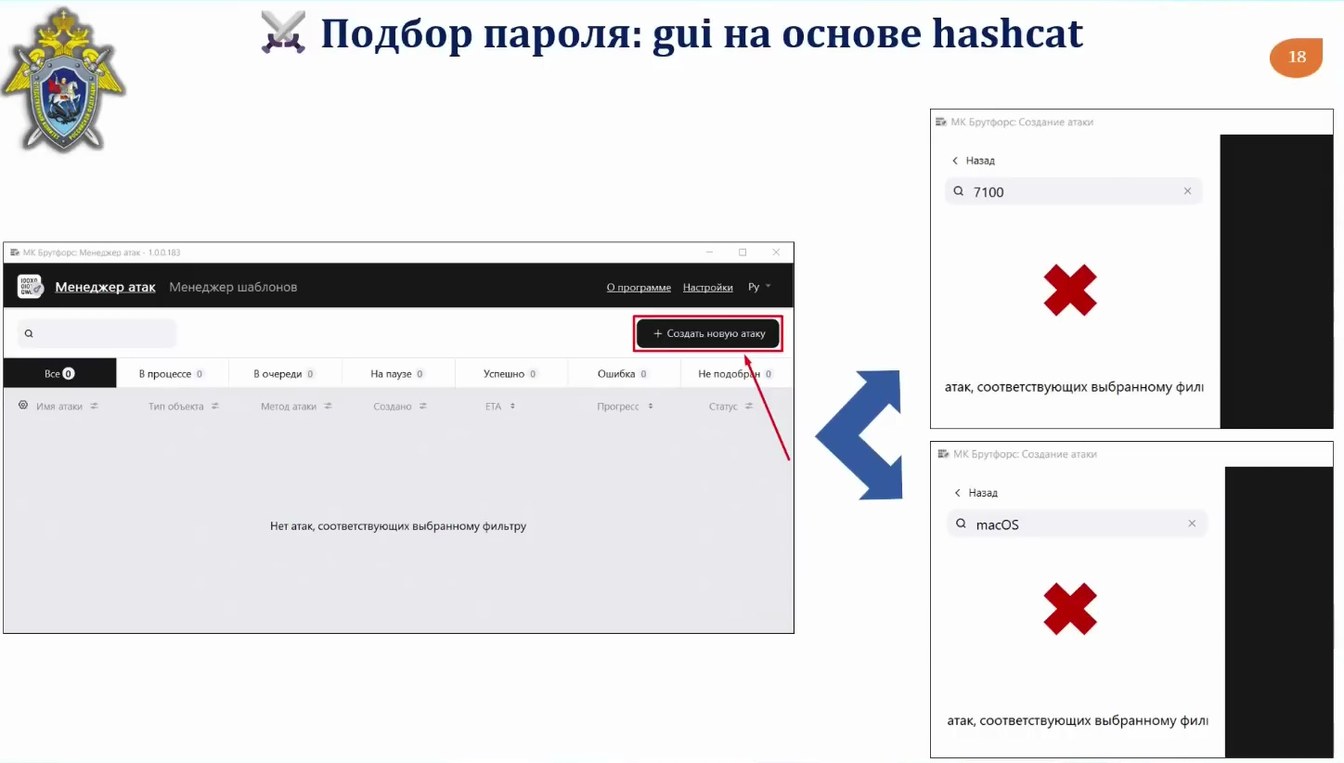Select the Все filter tab
Image resolution: width=1344 pixels, height=763 pixels.
pos(60,373)
